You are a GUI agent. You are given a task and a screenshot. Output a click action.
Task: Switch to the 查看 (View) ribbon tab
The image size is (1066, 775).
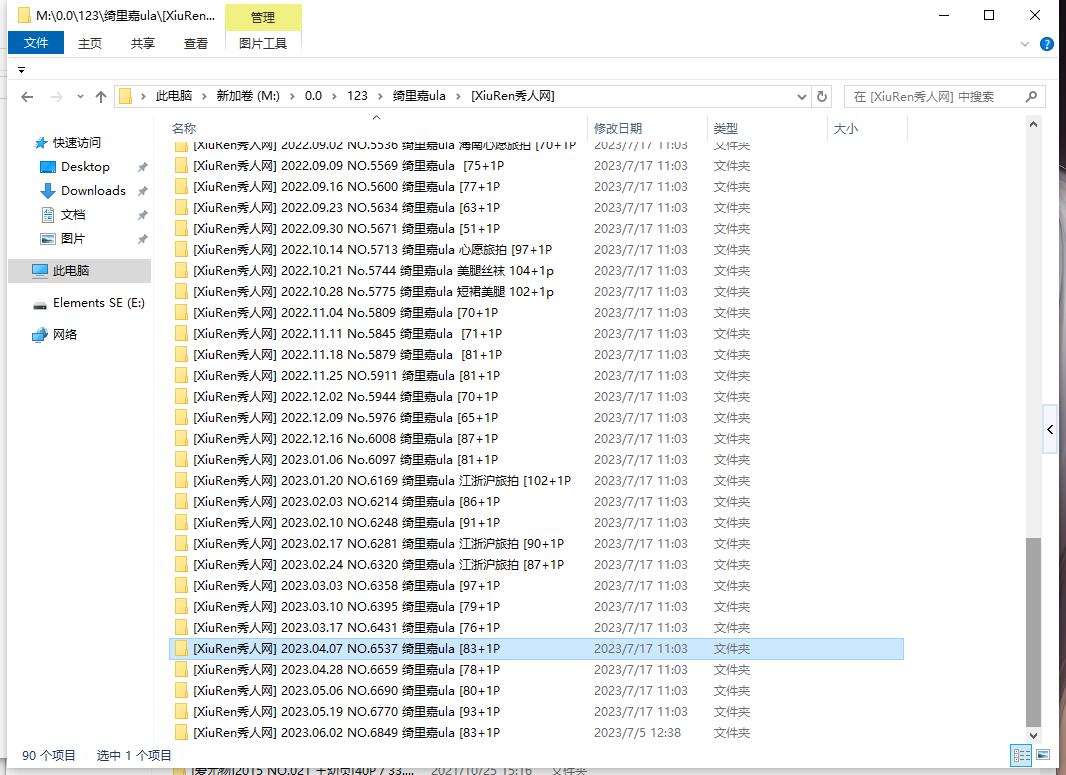[196, 44]
